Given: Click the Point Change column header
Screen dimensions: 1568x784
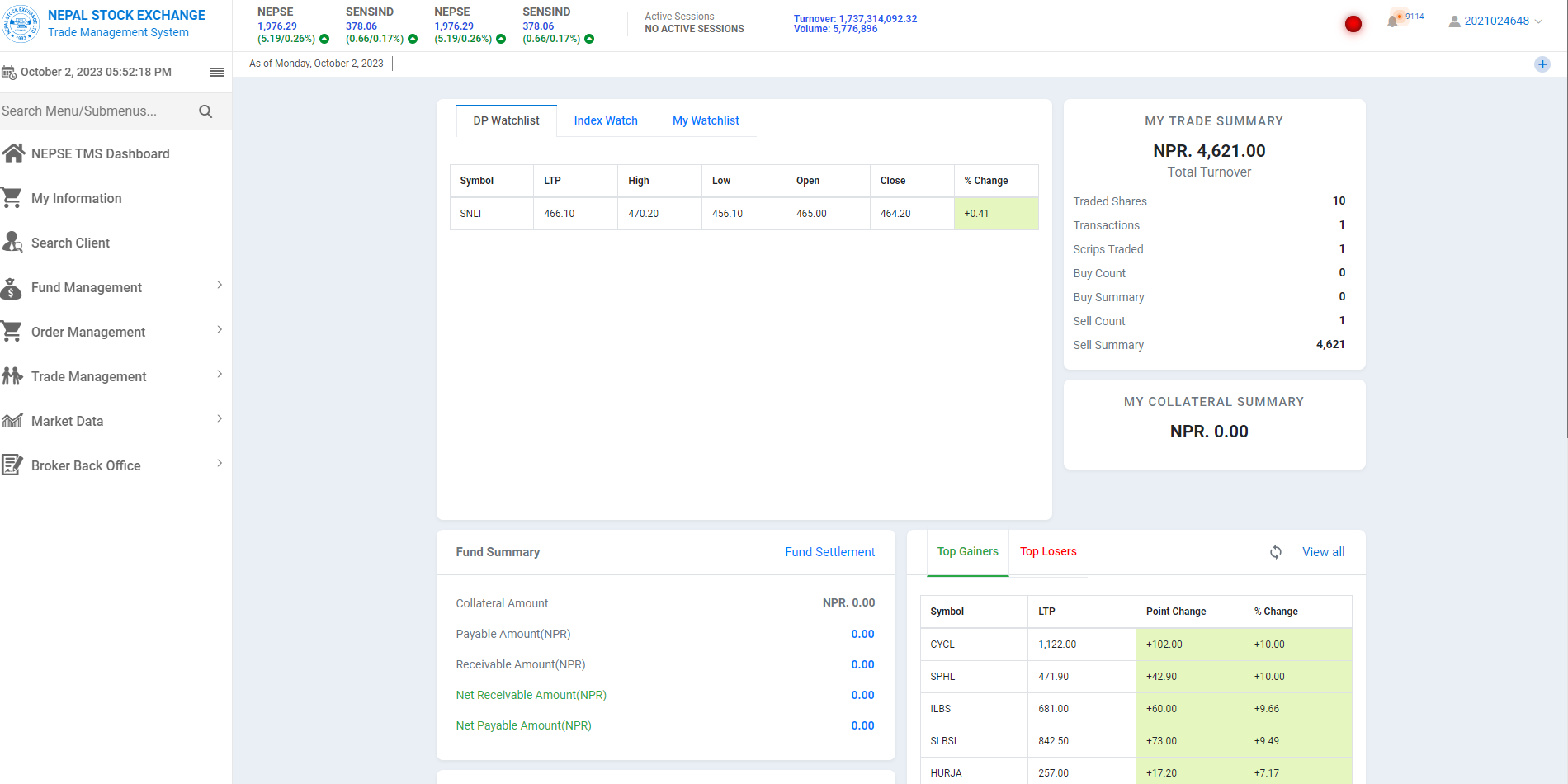Looking at the screenshot, I should pyautogui.click(x=1190, y=612).
